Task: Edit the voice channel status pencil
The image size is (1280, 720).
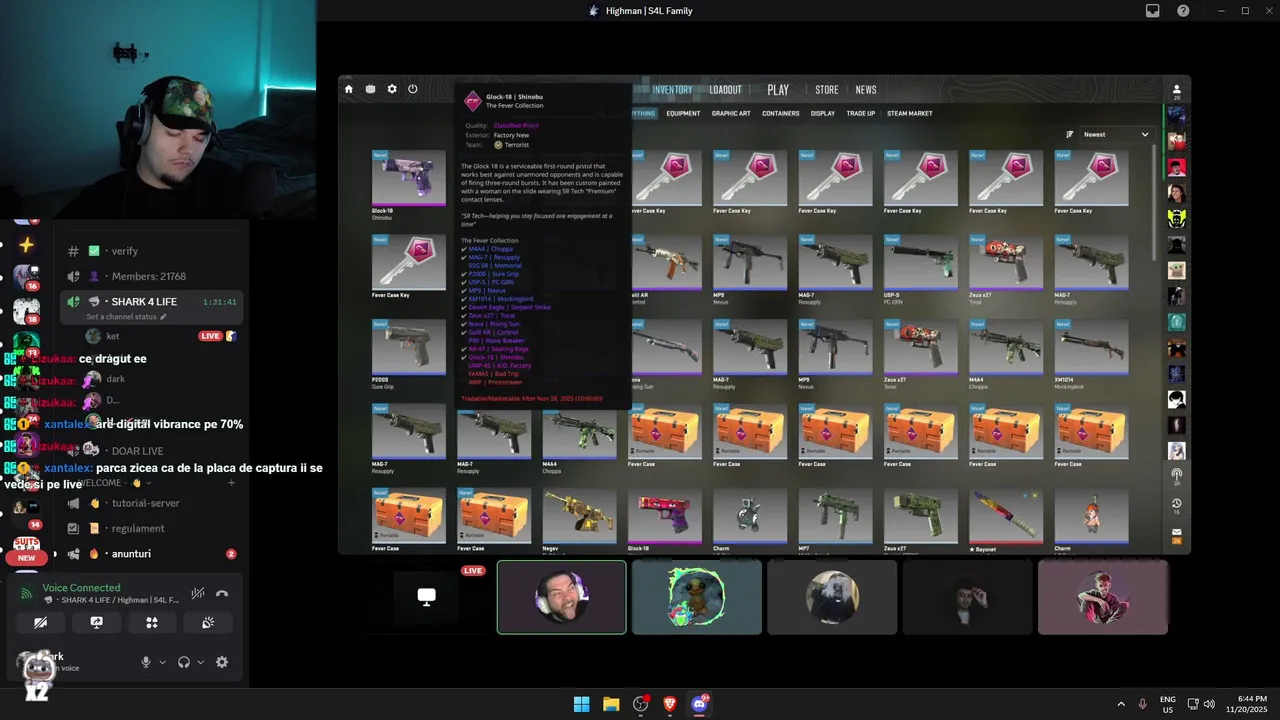Action: coord(163,317)
